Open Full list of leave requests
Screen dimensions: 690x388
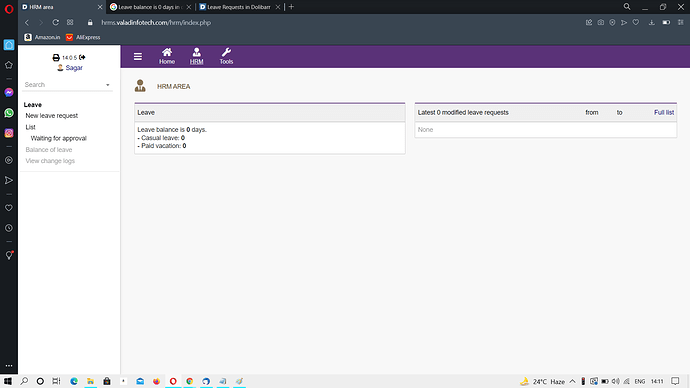[664, 113]
